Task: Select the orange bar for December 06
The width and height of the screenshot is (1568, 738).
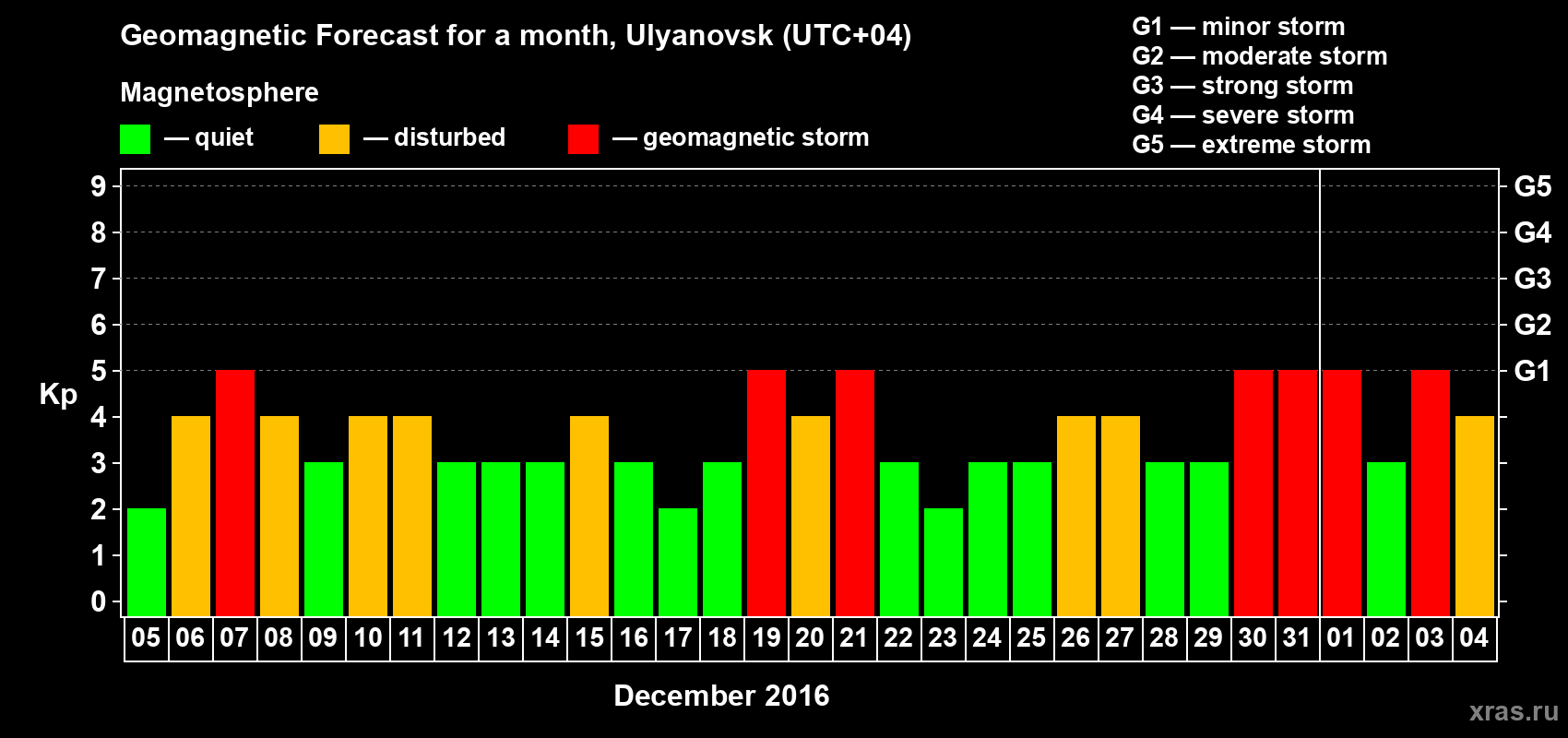Action: click(x=191, y=516)
